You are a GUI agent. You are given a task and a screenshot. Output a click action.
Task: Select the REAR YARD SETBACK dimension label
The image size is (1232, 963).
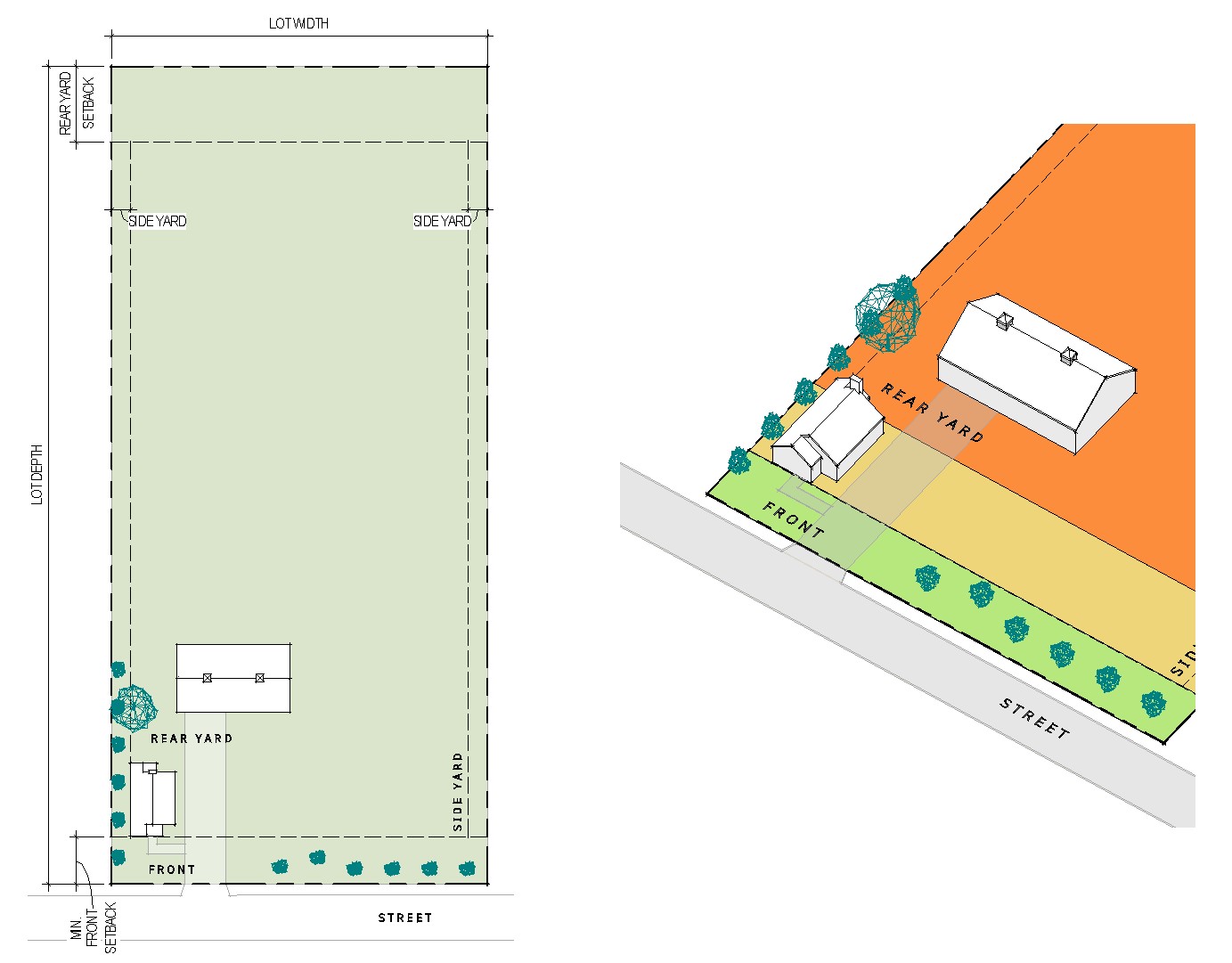click(x=77, y=103)
